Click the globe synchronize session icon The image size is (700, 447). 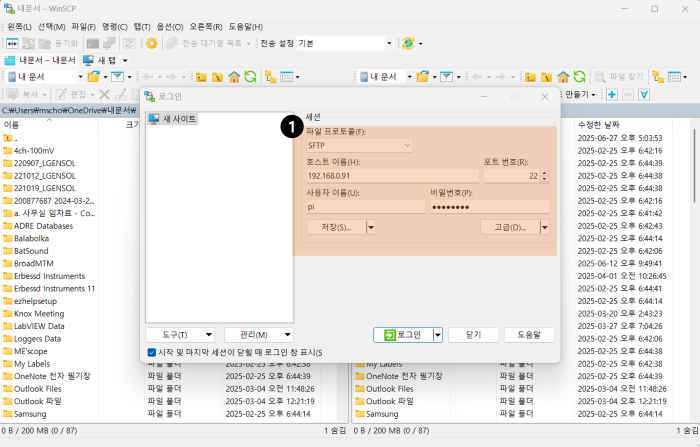click(x=408, y=43)
